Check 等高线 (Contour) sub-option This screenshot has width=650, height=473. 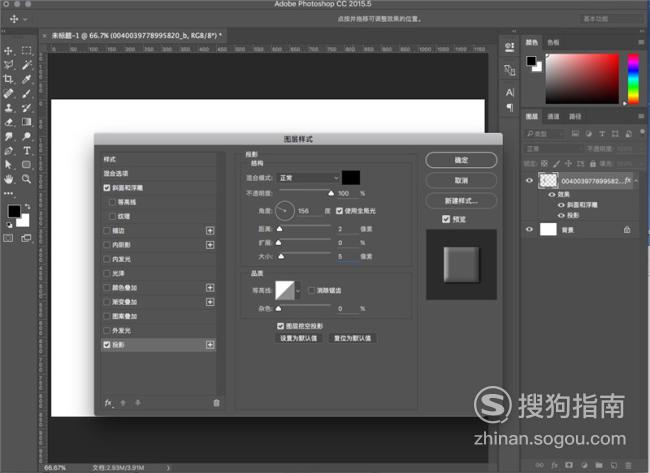click(112, 202)
